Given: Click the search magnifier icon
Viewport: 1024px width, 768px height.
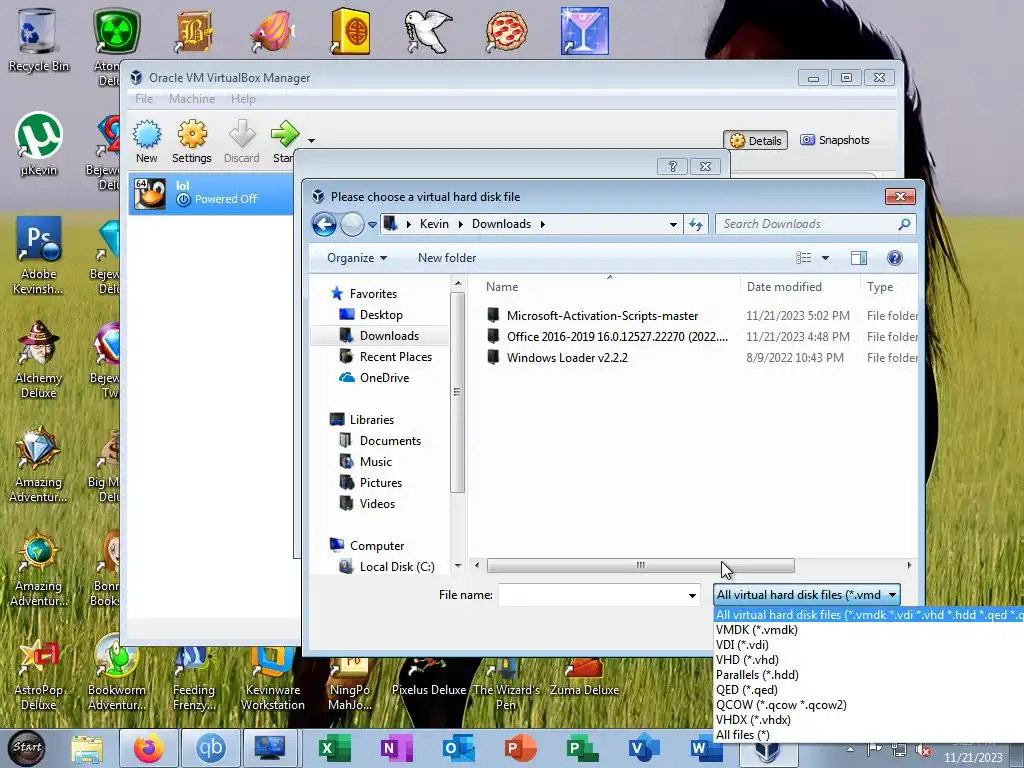Looking at the screenshot, I should pyautogui.click(x=904, y=224).
